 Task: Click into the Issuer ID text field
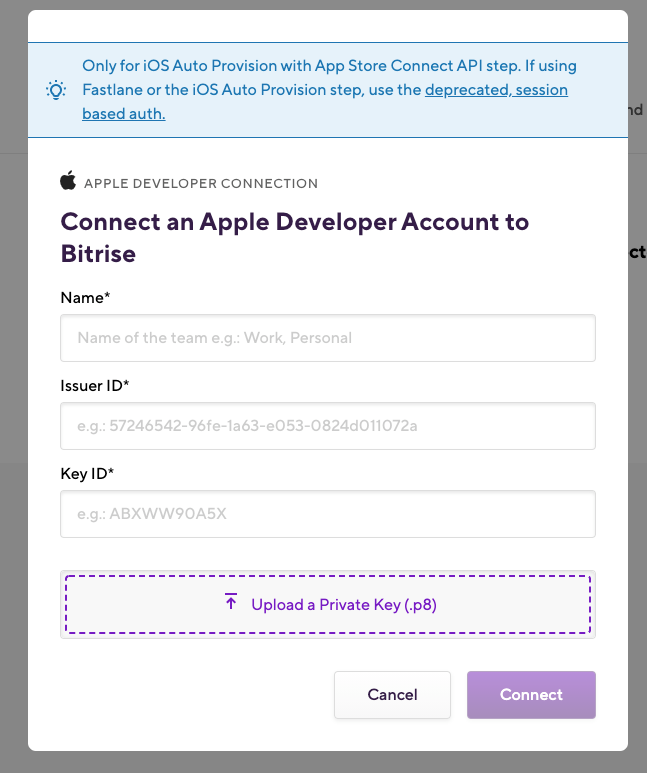point(328,426)
